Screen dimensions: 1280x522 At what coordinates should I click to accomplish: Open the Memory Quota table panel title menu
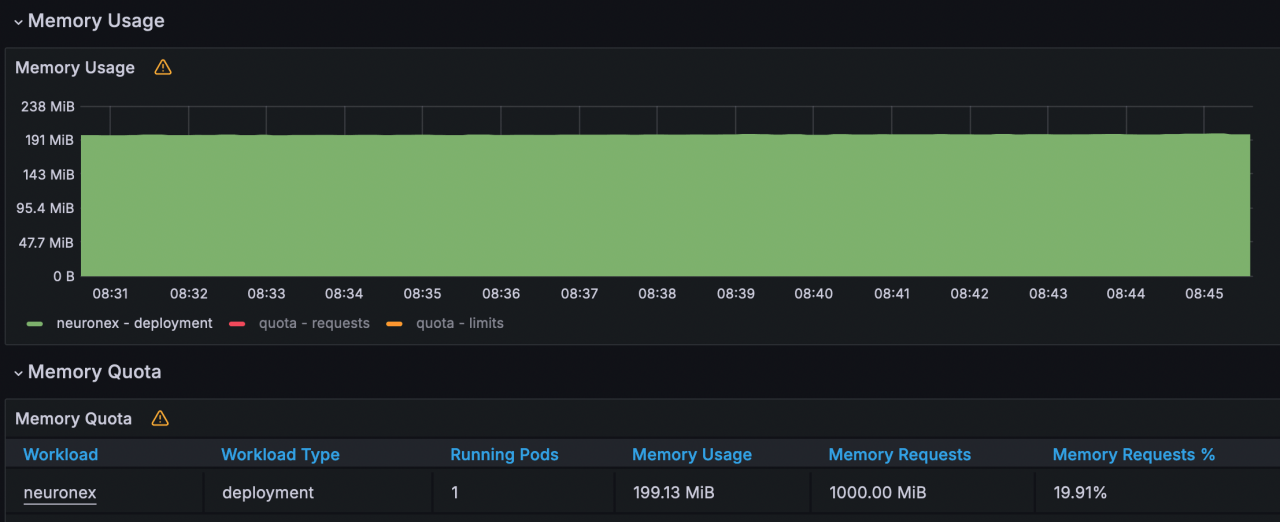[73, 419]
